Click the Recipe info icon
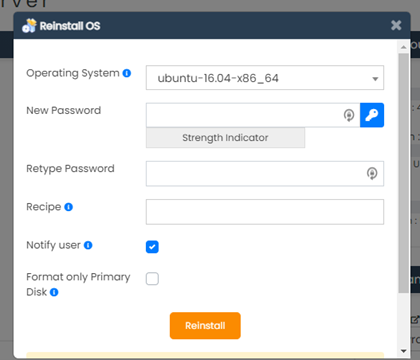The width and height of the screenshot is (420, 360). [x=68, y=207]
